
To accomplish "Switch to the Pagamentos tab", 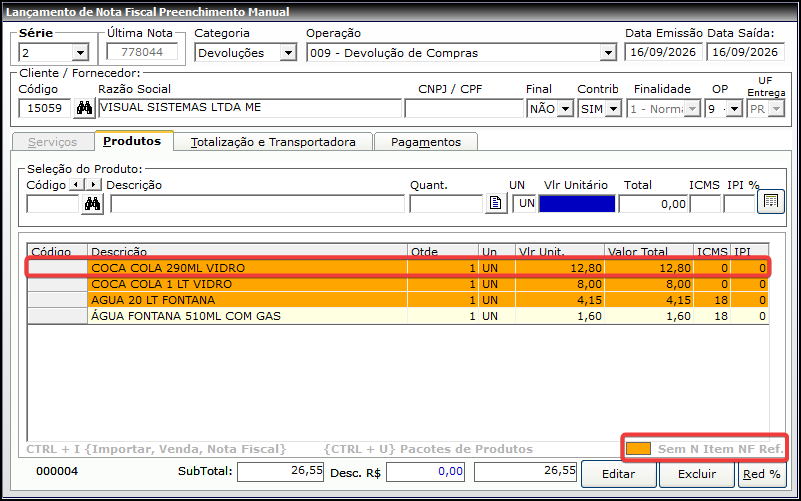I will [426, 142].
